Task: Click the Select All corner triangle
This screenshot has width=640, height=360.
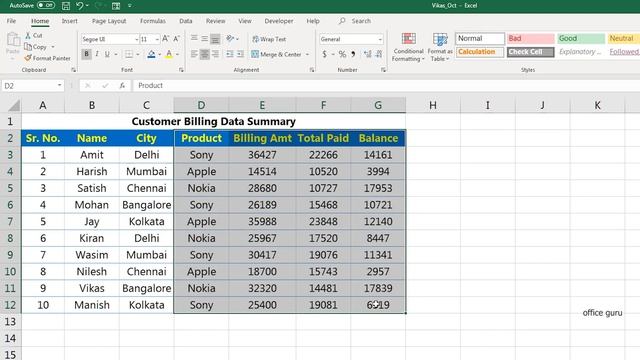Action: (x=13, y=106)
